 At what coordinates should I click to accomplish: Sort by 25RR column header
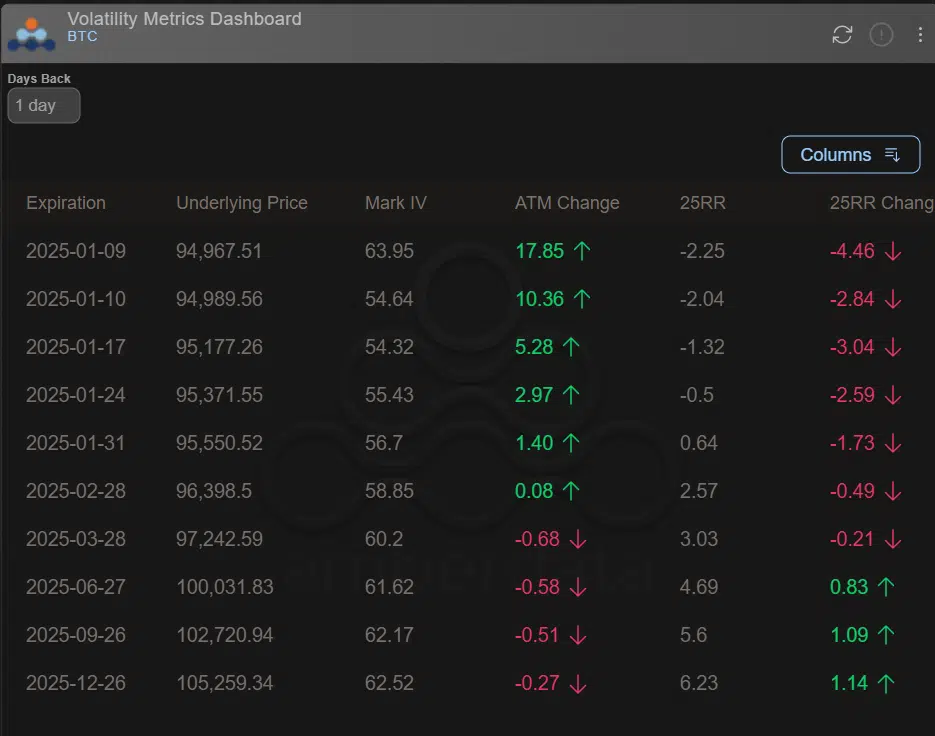point(702,203)
